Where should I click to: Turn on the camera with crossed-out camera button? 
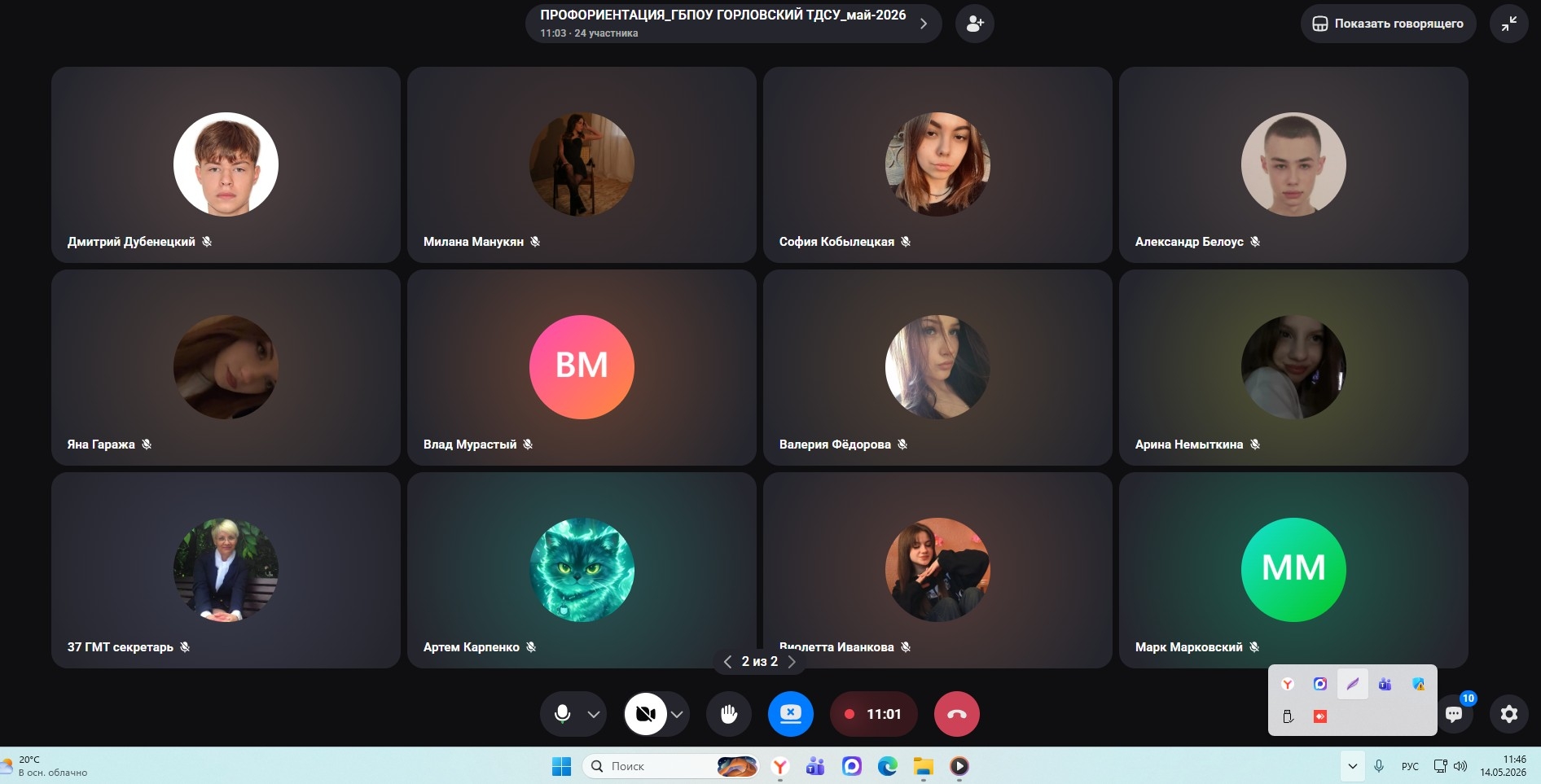point(646,714)
